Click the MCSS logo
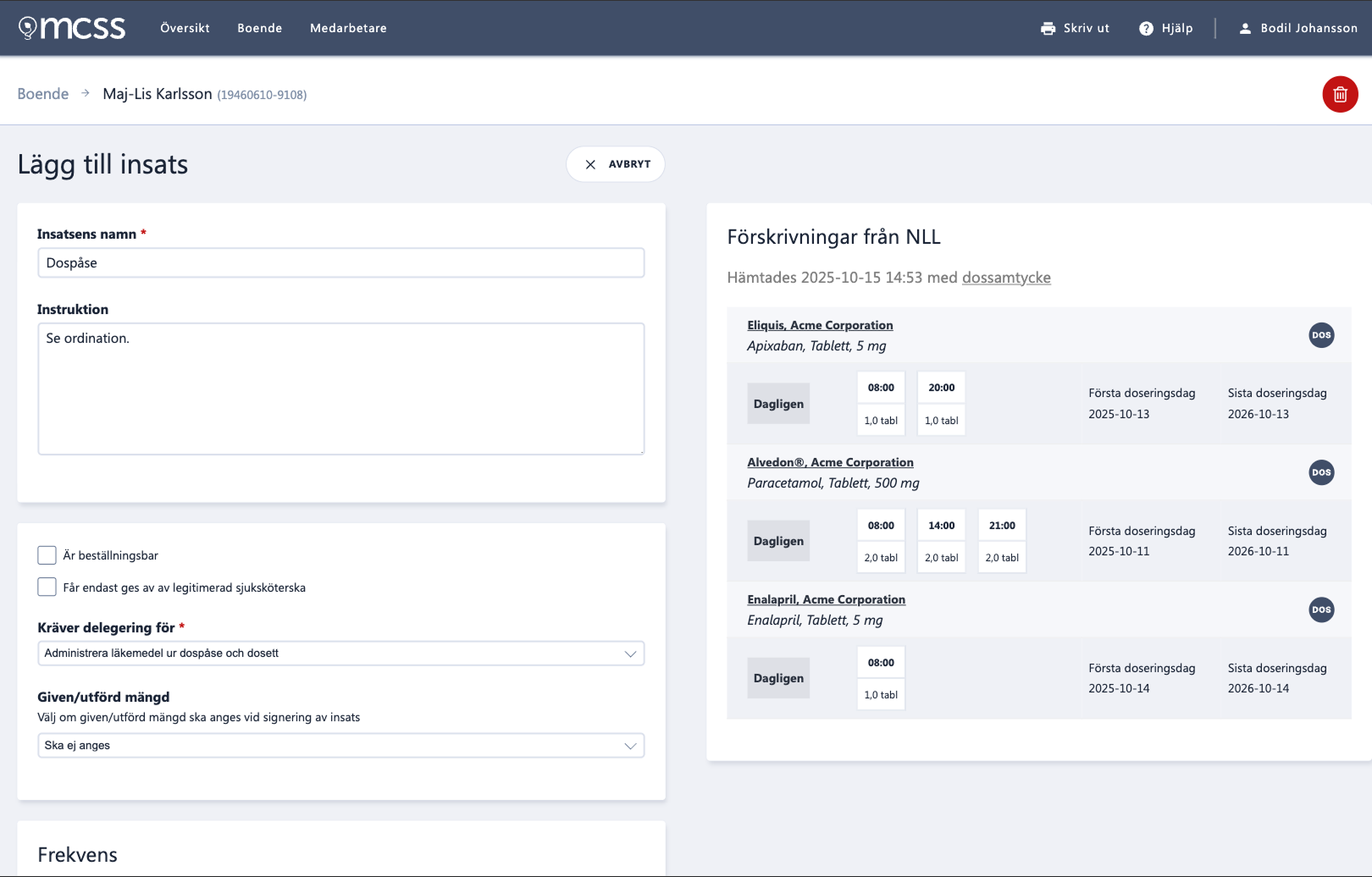The height and width of the screenshot is (877, 1372). pos(72,28)
